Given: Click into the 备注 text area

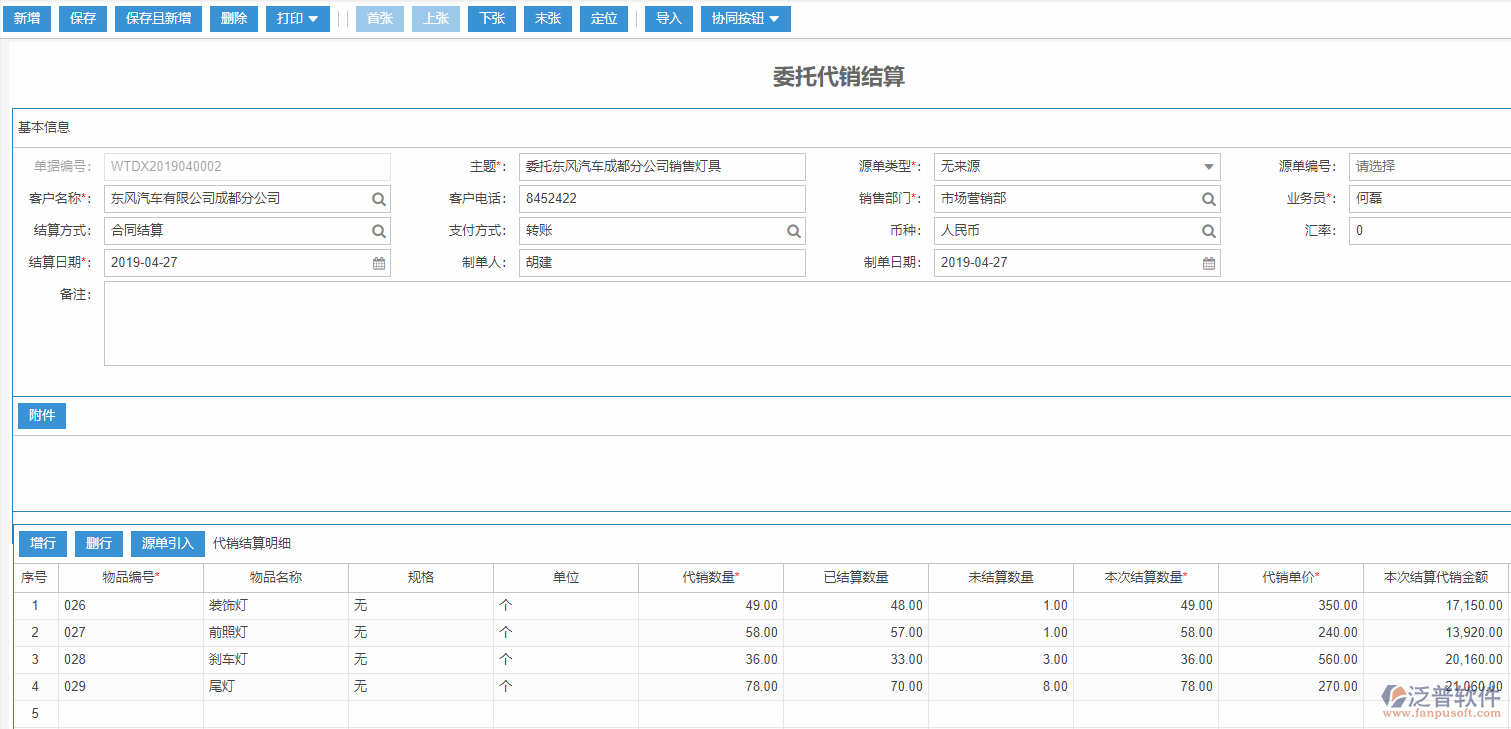Looking at the screenshot, I should point(800,324).
